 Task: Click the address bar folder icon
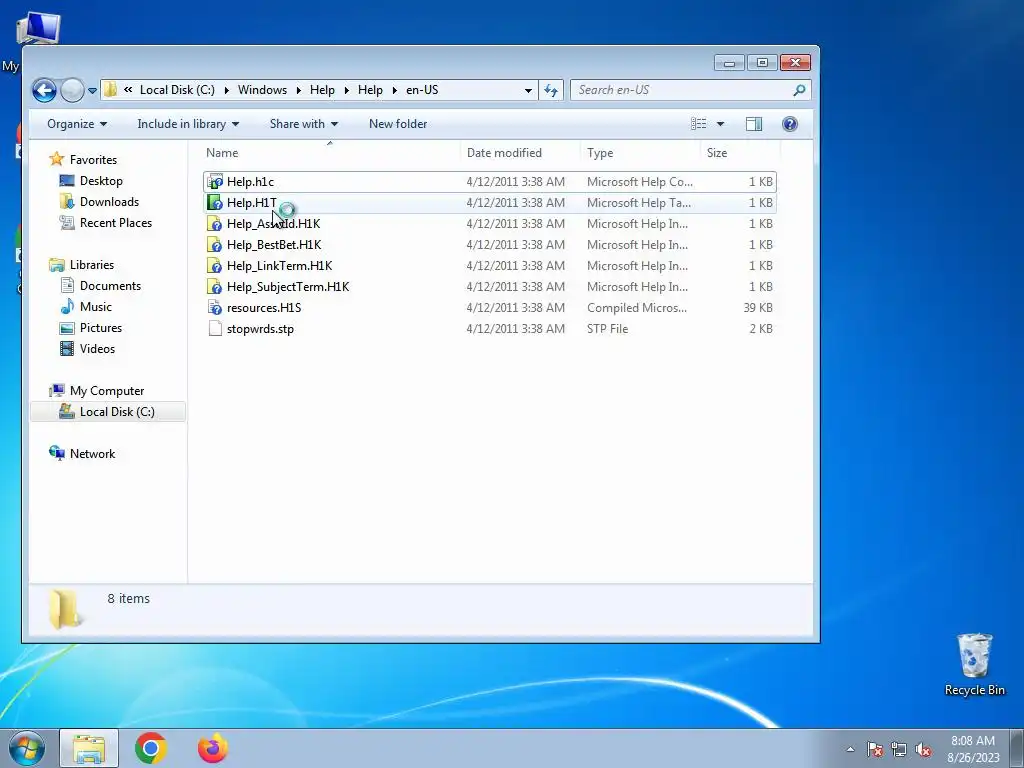tap(110, 89)
